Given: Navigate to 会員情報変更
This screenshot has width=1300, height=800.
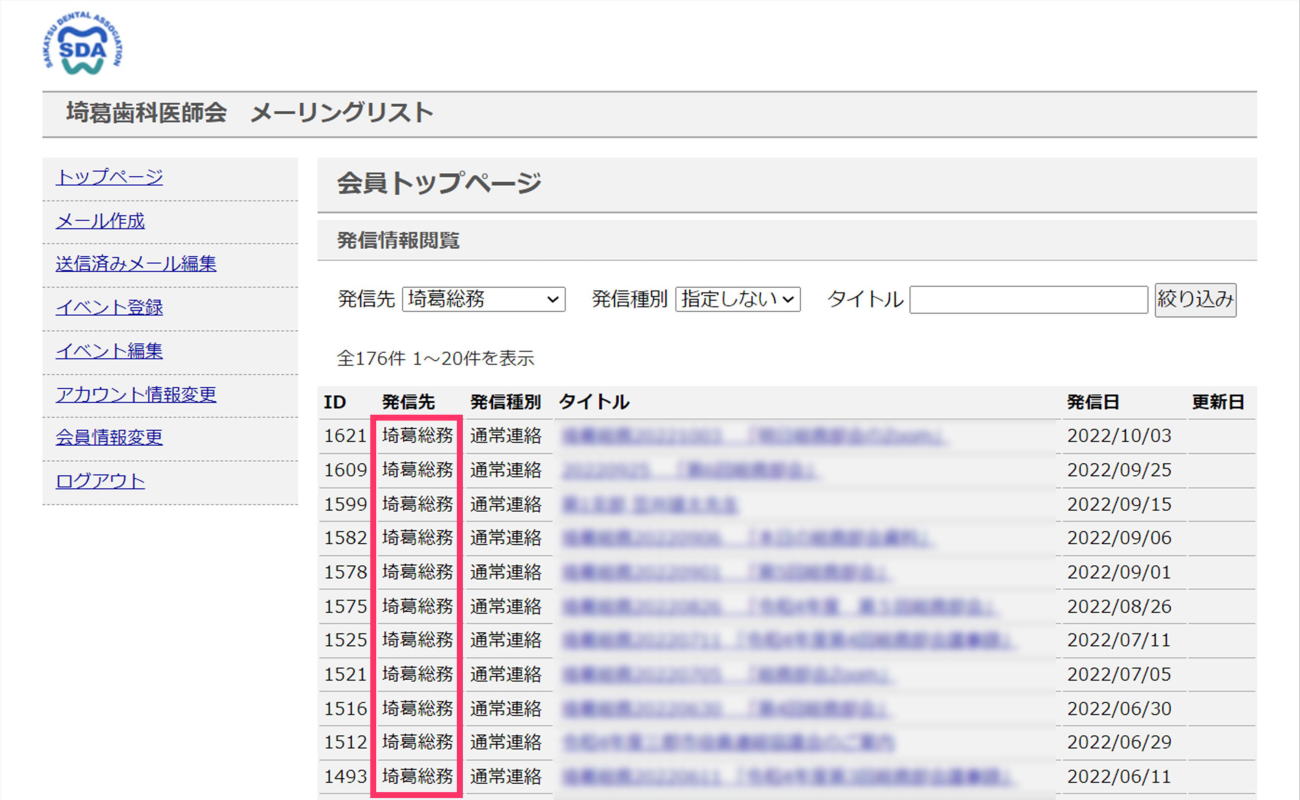Looking at the screenshot, I should [x=109, y=438].
